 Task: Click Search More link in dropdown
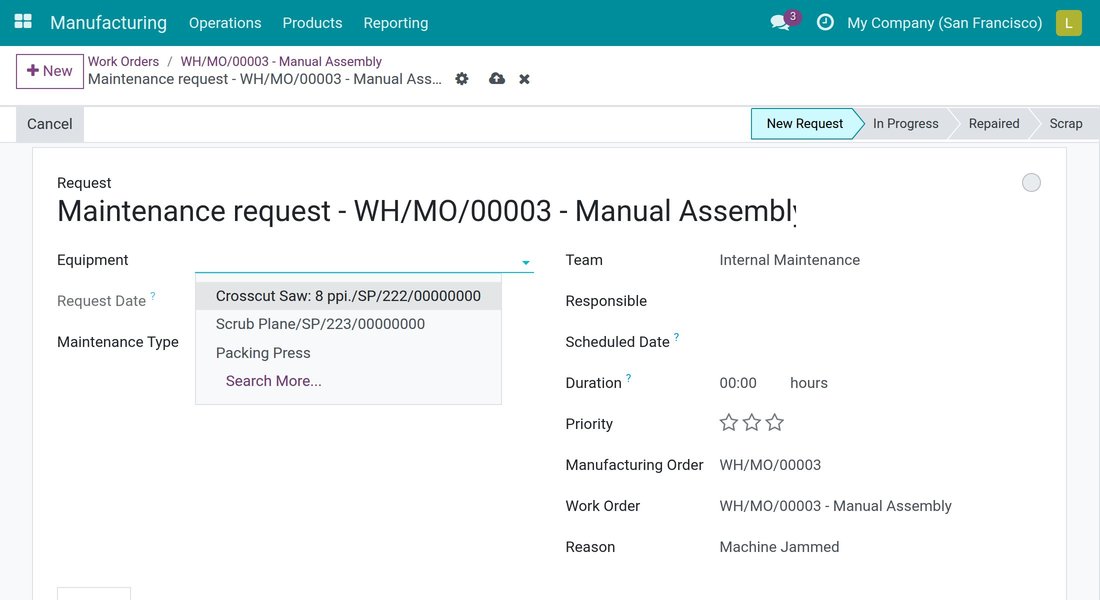[274, 381]
